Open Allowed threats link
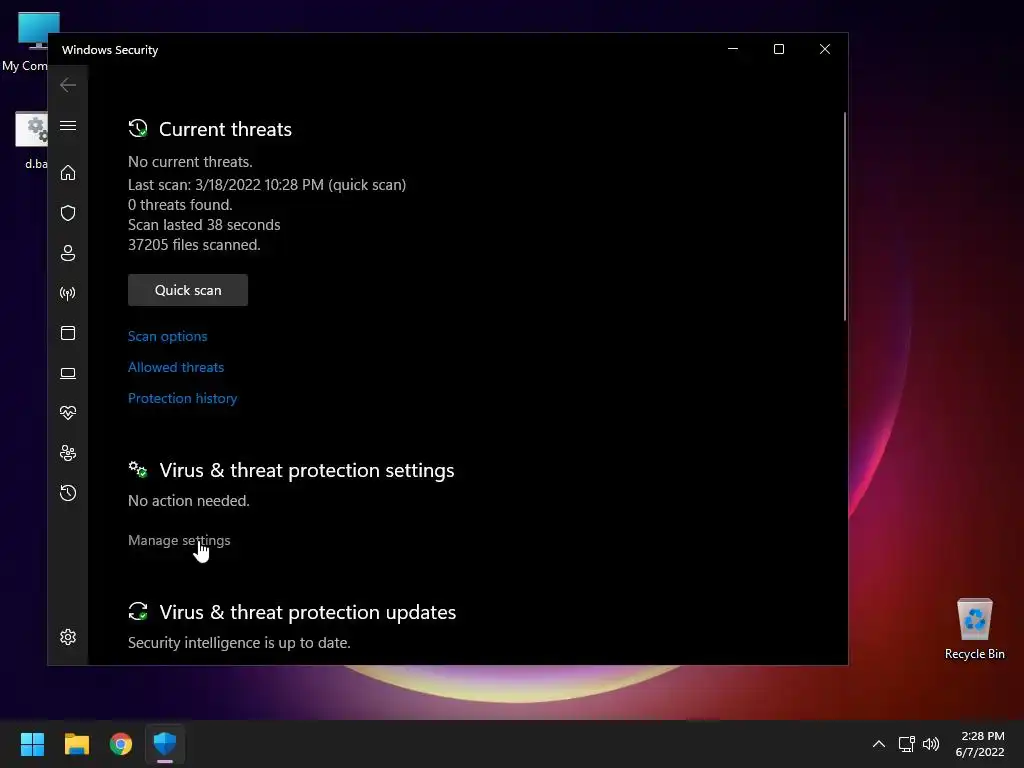The height and width of the screenshot is (768, 1024). point(176,367)
